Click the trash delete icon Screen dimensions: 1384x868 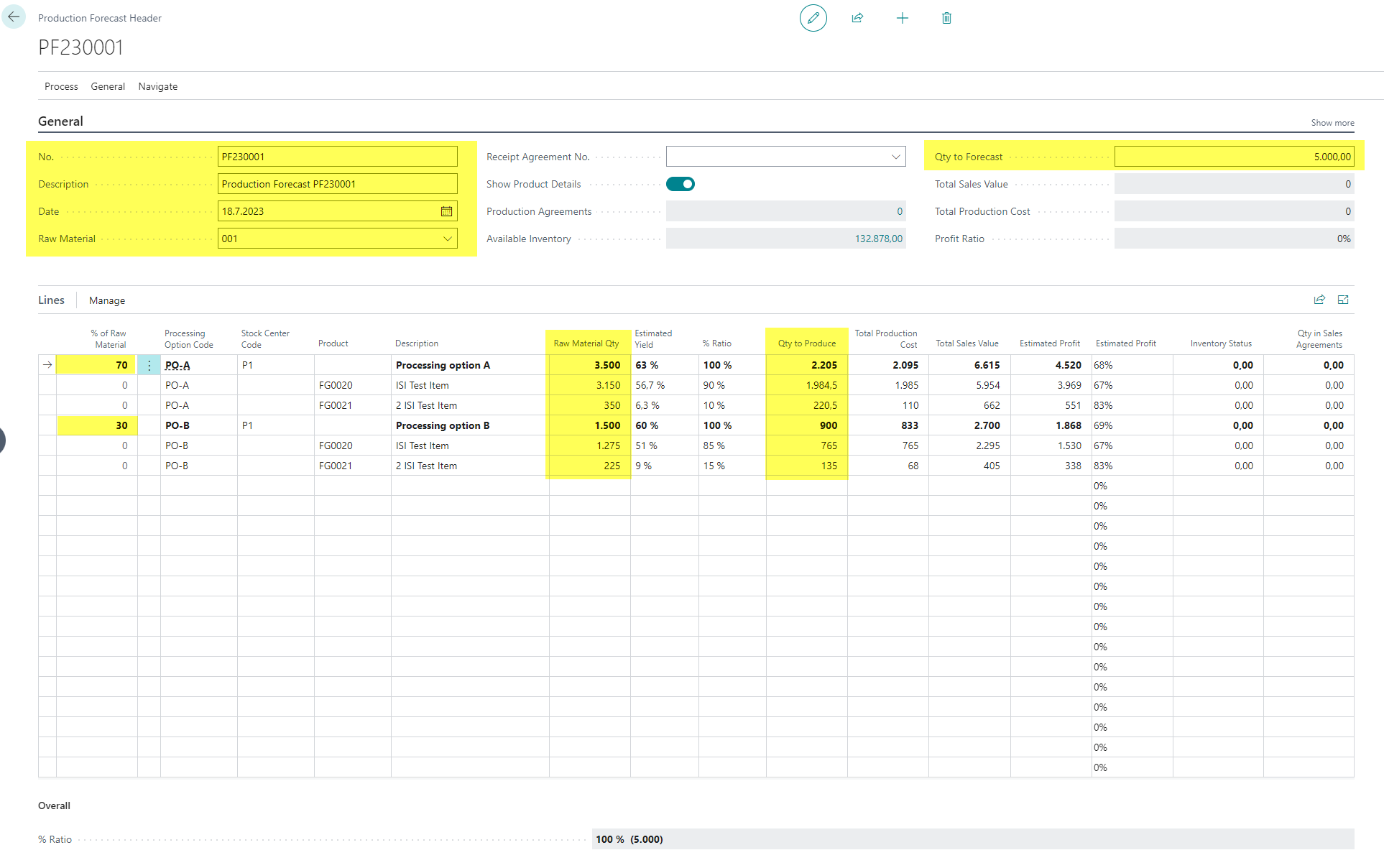(x=946, y=18)
